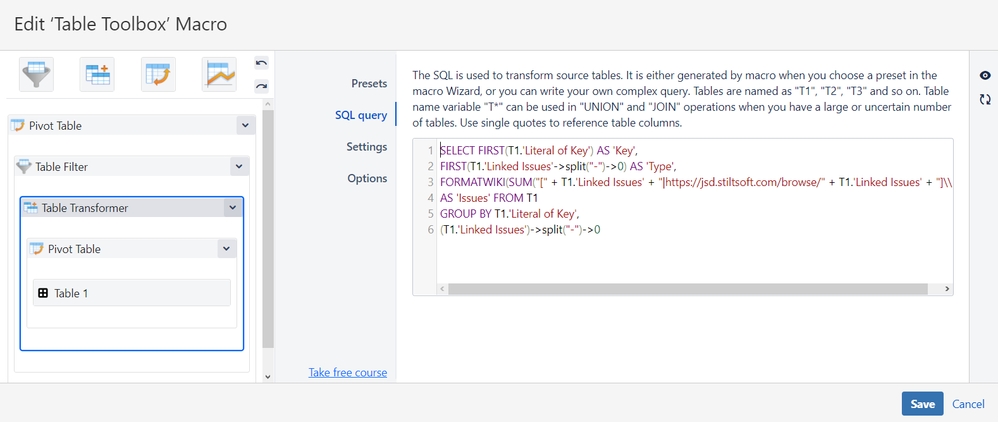The height and width of the screenshot is (422, 998).
Task: Click left arrow of SQL editor scrollbar
Action: click(x=442, y=289)
